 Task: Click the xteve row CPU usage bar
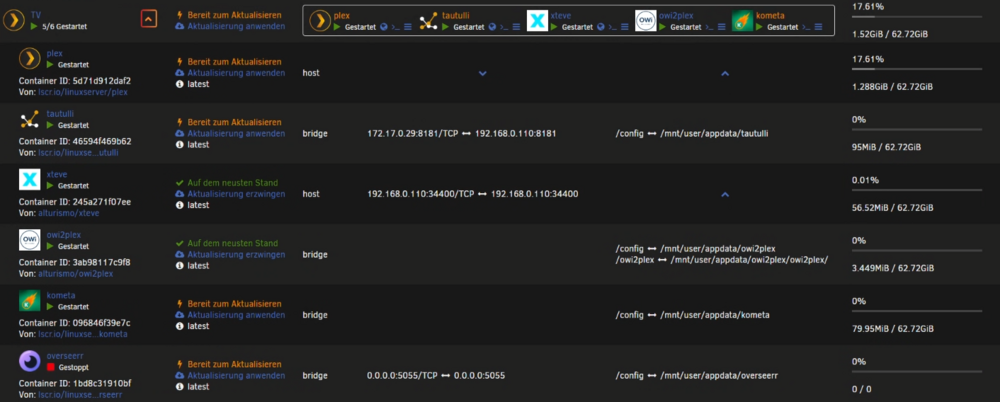click(x=916, y=190)
